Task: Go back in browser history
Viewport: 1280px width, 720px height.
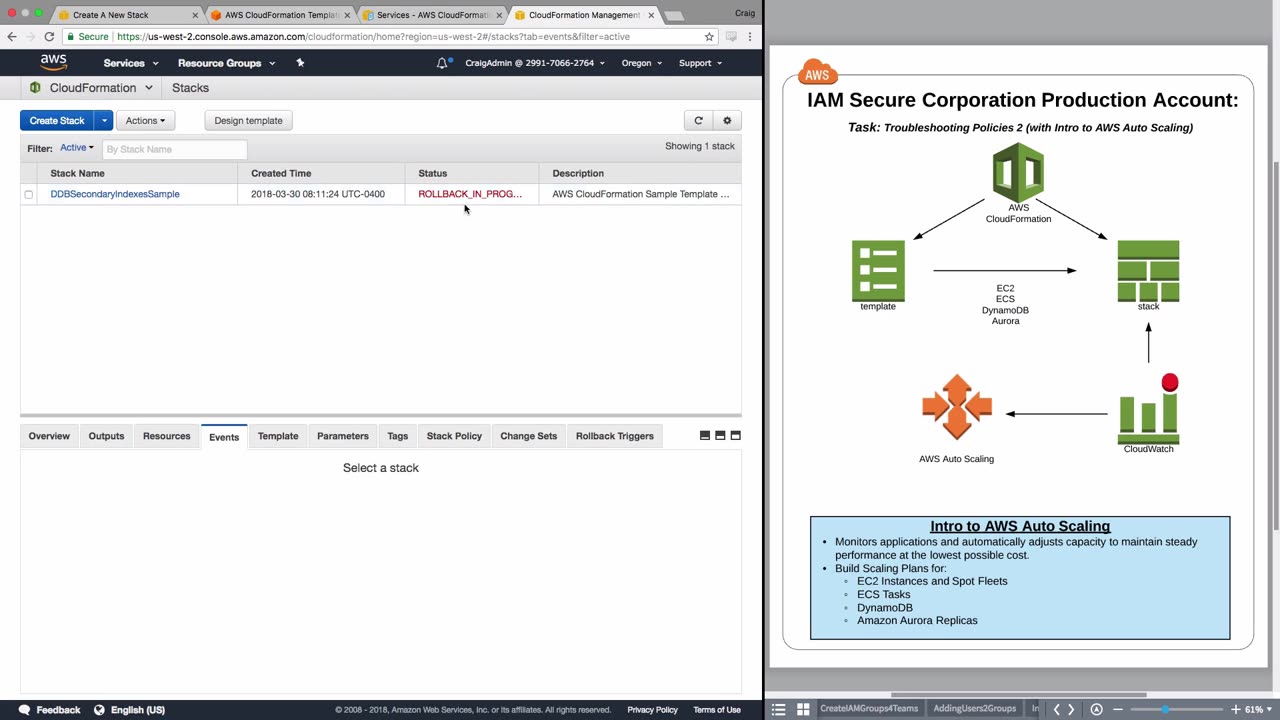Action: (12, 37)
